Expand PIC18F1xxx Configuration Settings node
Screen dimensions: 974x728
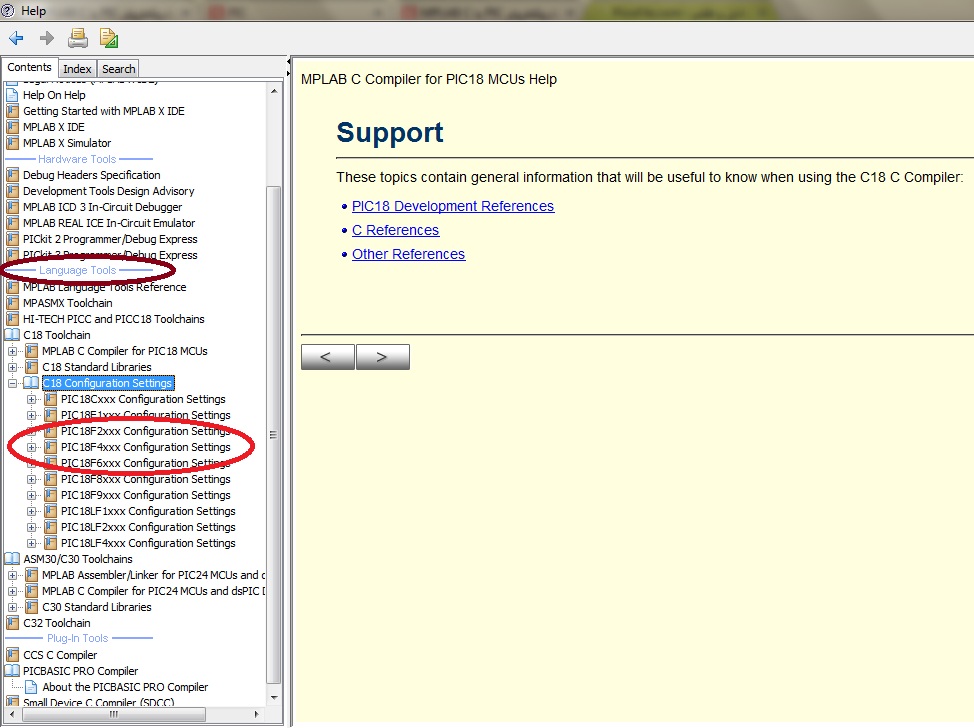32,416
